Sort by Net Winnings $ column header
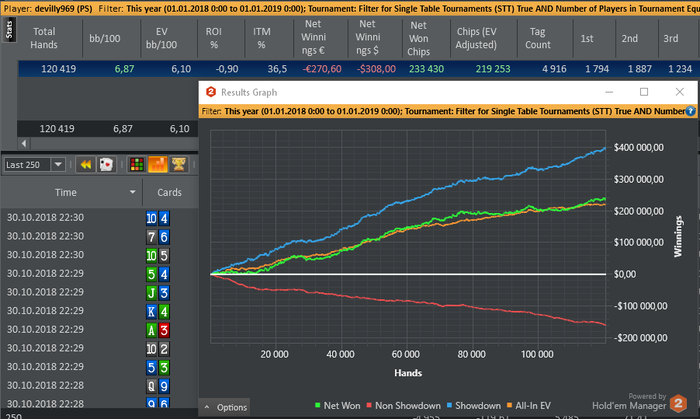Viewport: 700px width, 419px height. (x=367, y=37)
